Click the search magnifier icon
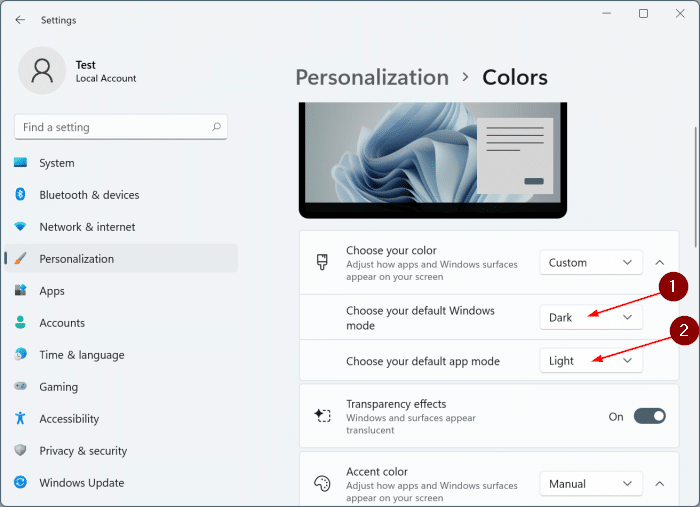This screenshot has height=507, width=700. pos(216,127)
